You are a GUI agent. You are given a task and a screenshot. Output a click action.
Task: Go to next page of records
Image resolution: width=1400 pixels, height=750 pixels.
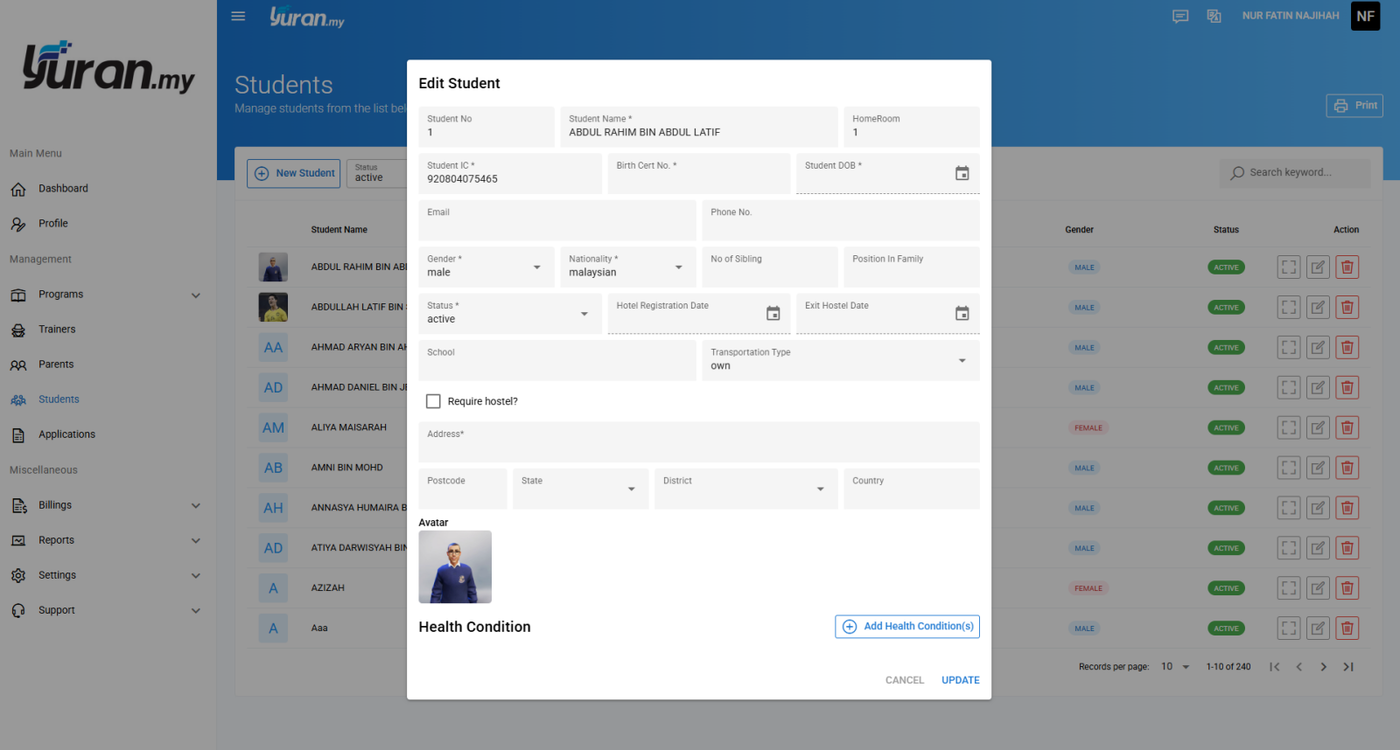(x=1323, y=667)
